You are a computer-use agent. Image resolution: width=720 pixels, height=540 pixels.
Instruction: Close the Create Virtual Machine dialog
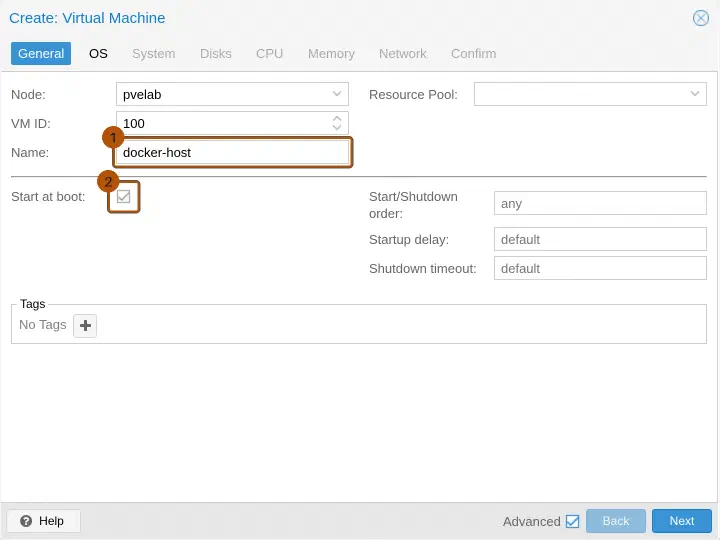701,18
